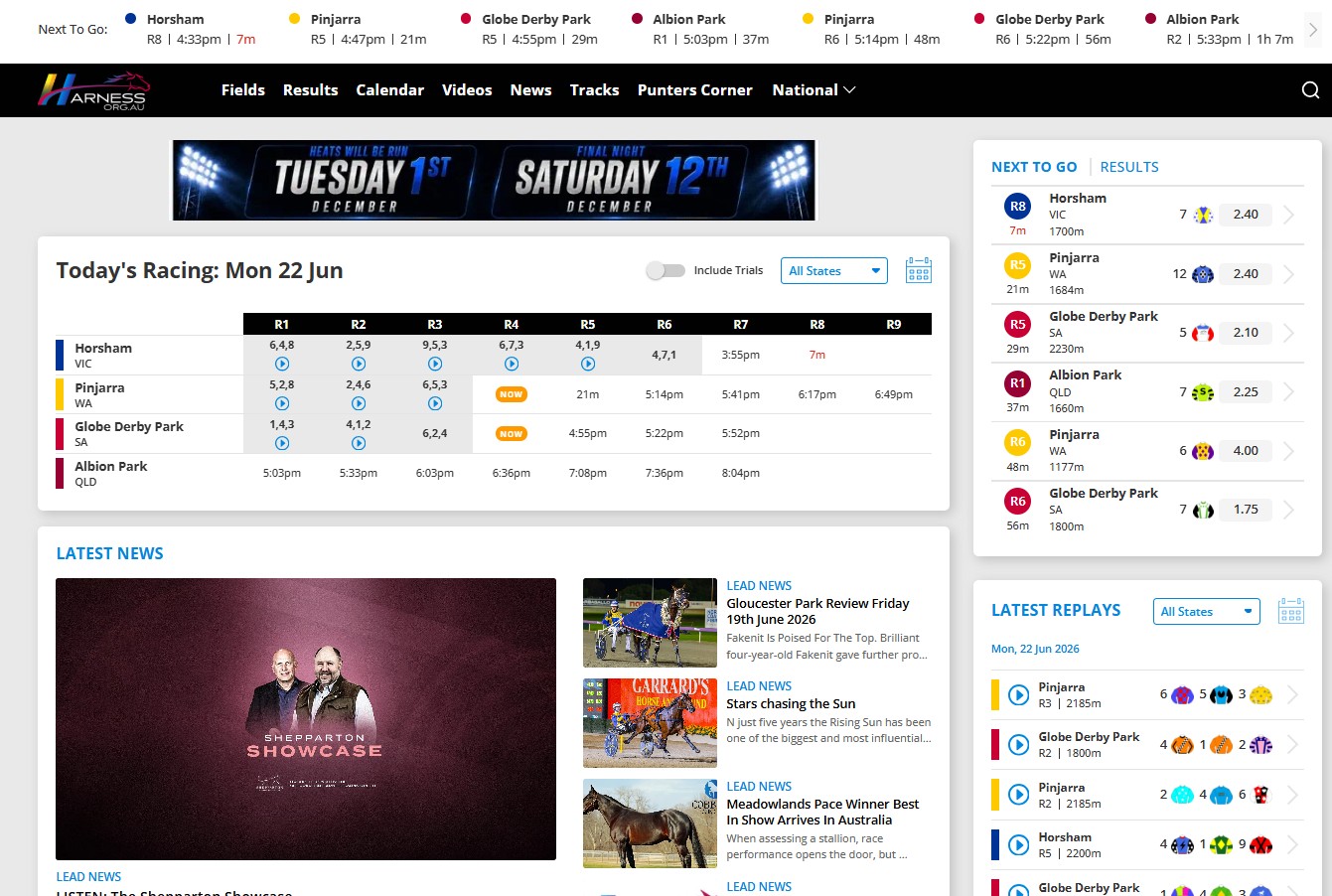Open Globe Derby Park R6 chevron in Next To Go
Viewport: 1332px width, 896px height.
[x=1289, y=510]
